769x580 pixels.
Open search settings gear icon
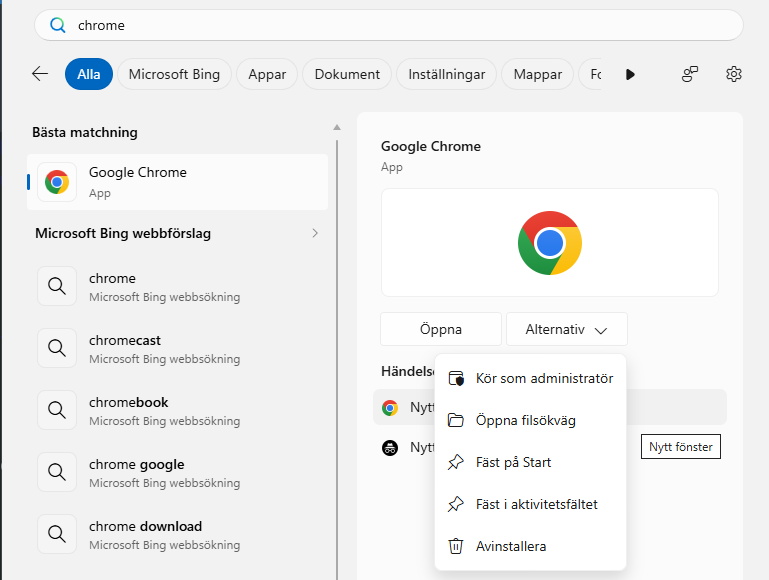[x=734, y=74]
